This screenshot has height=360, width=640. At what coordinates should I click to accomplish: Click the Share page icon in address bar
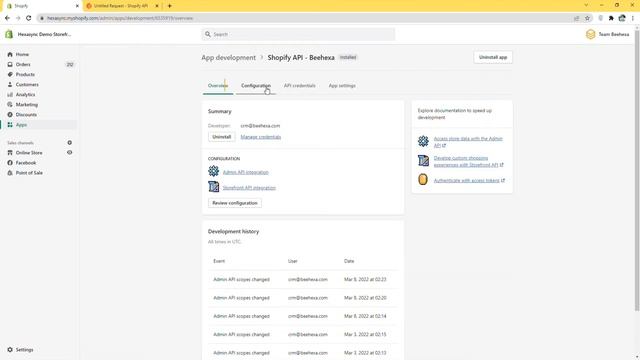576,18
